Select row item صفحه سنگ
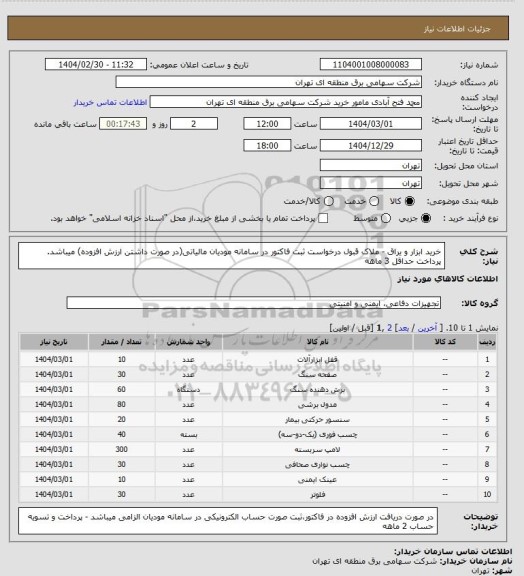 258,374
